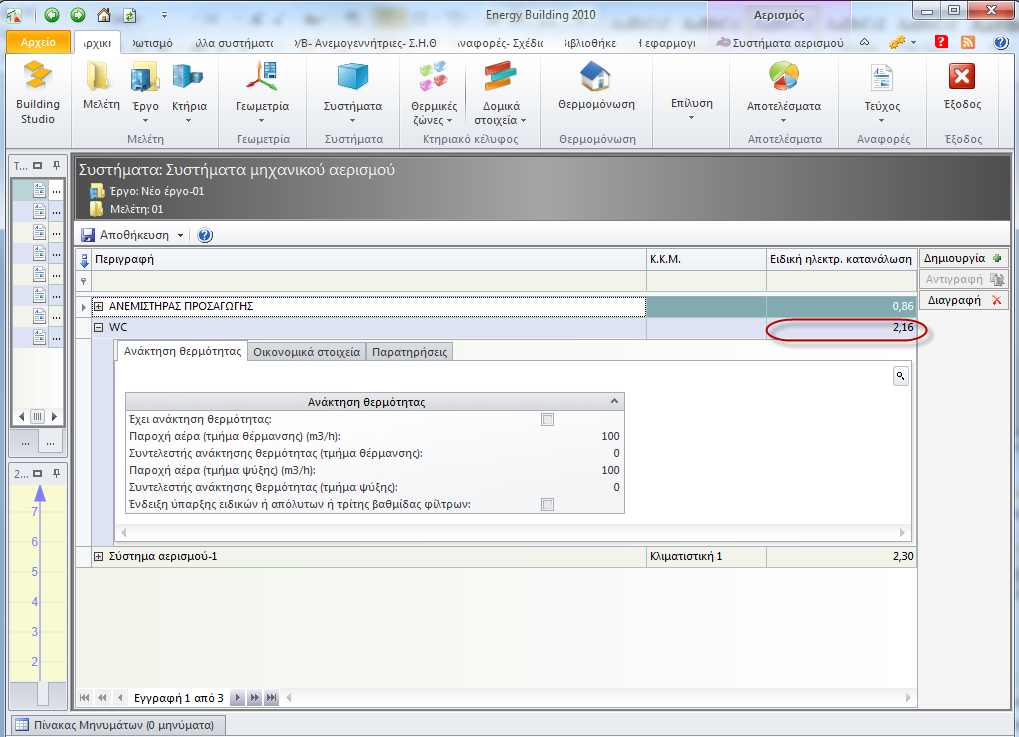Viewport: 1019px width, 737px height.
Task: Click the Διαγραφή button
Action: (x=962, y=300)
